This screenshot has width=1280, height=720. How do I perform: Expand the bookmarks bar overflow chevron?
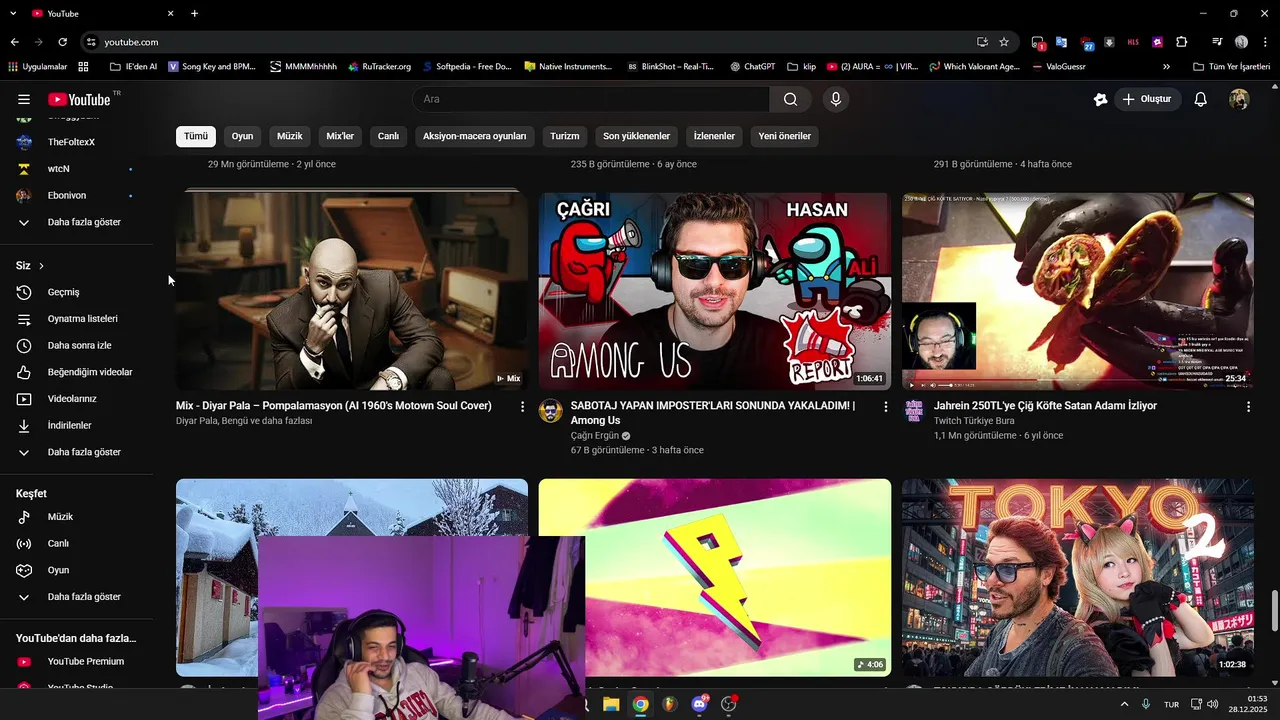pyautogui.click(x=1166, y=67)
